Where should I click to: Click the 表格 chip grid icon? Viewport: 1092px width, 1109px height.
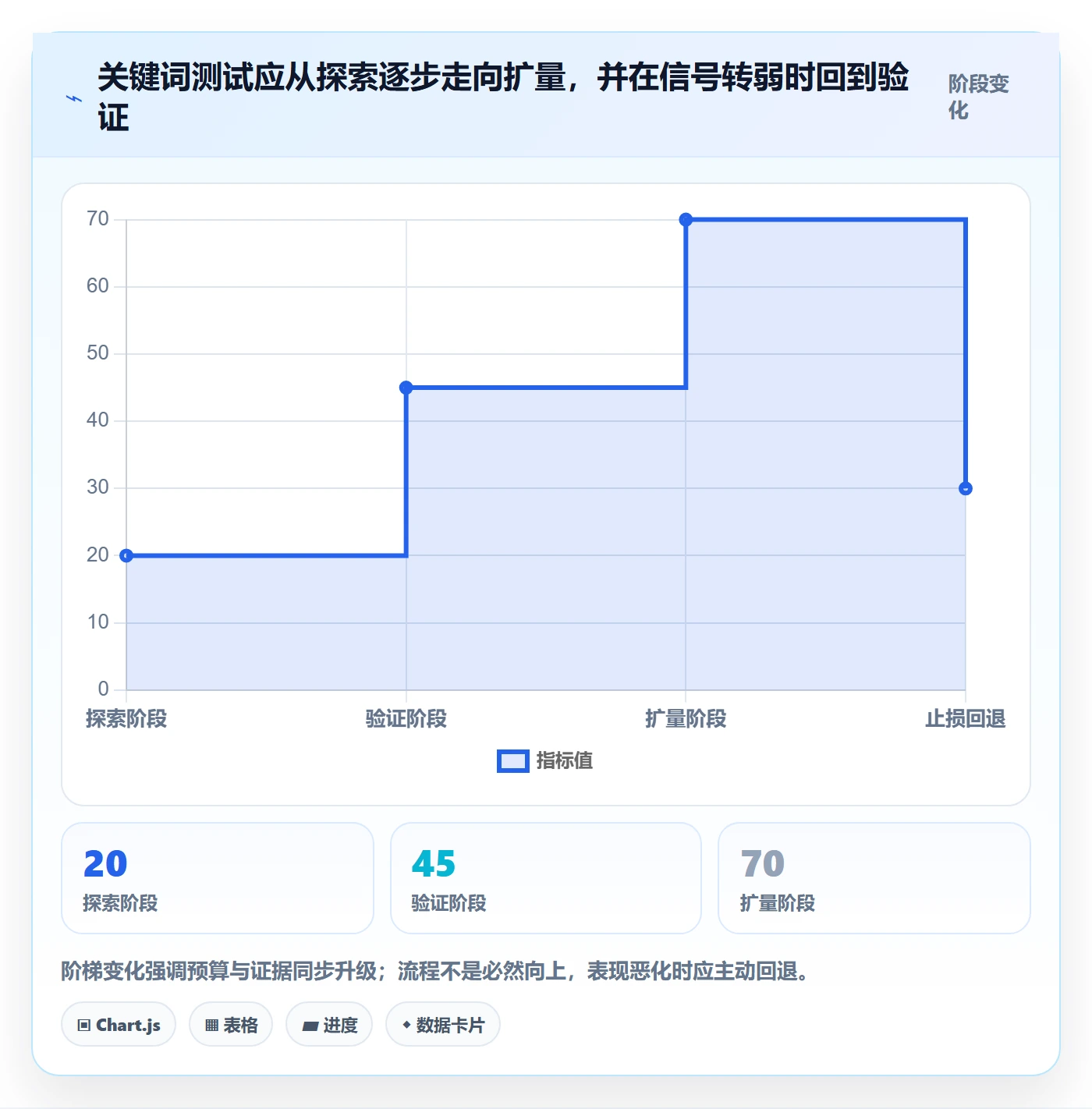[x=211, y=1026]
